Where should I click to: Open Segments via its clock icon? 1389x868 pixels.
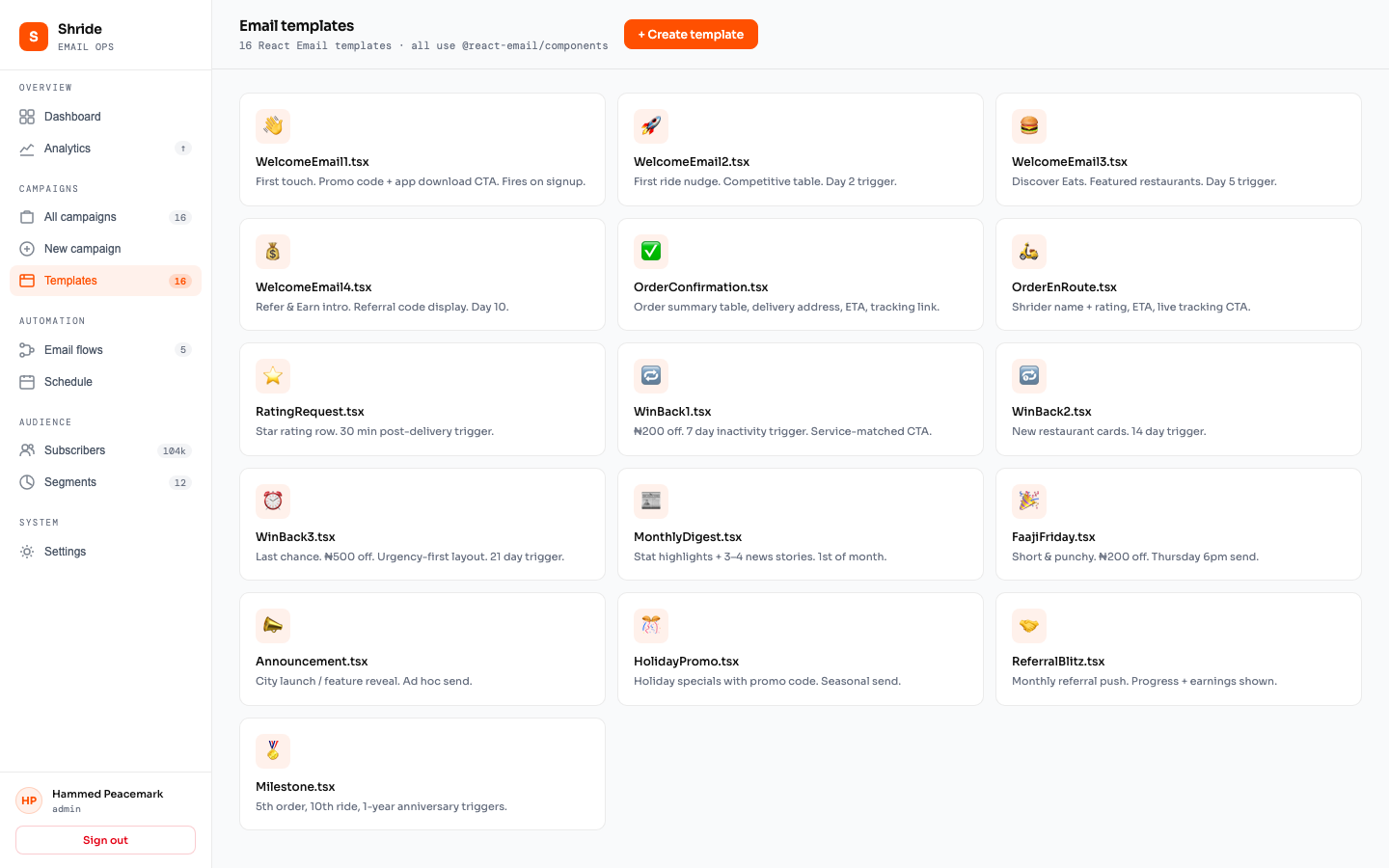(27, 481)
